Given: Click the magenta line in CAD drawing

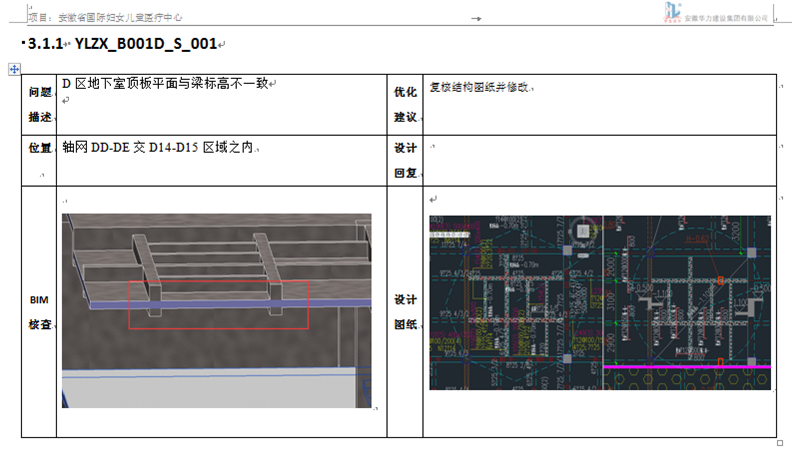Looking at the screenshot, I should [x=690, y=368].
